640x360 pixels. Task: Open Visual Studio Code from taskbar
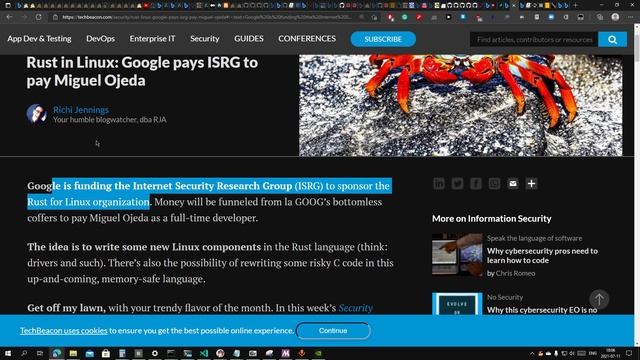[x=204, y=353]
